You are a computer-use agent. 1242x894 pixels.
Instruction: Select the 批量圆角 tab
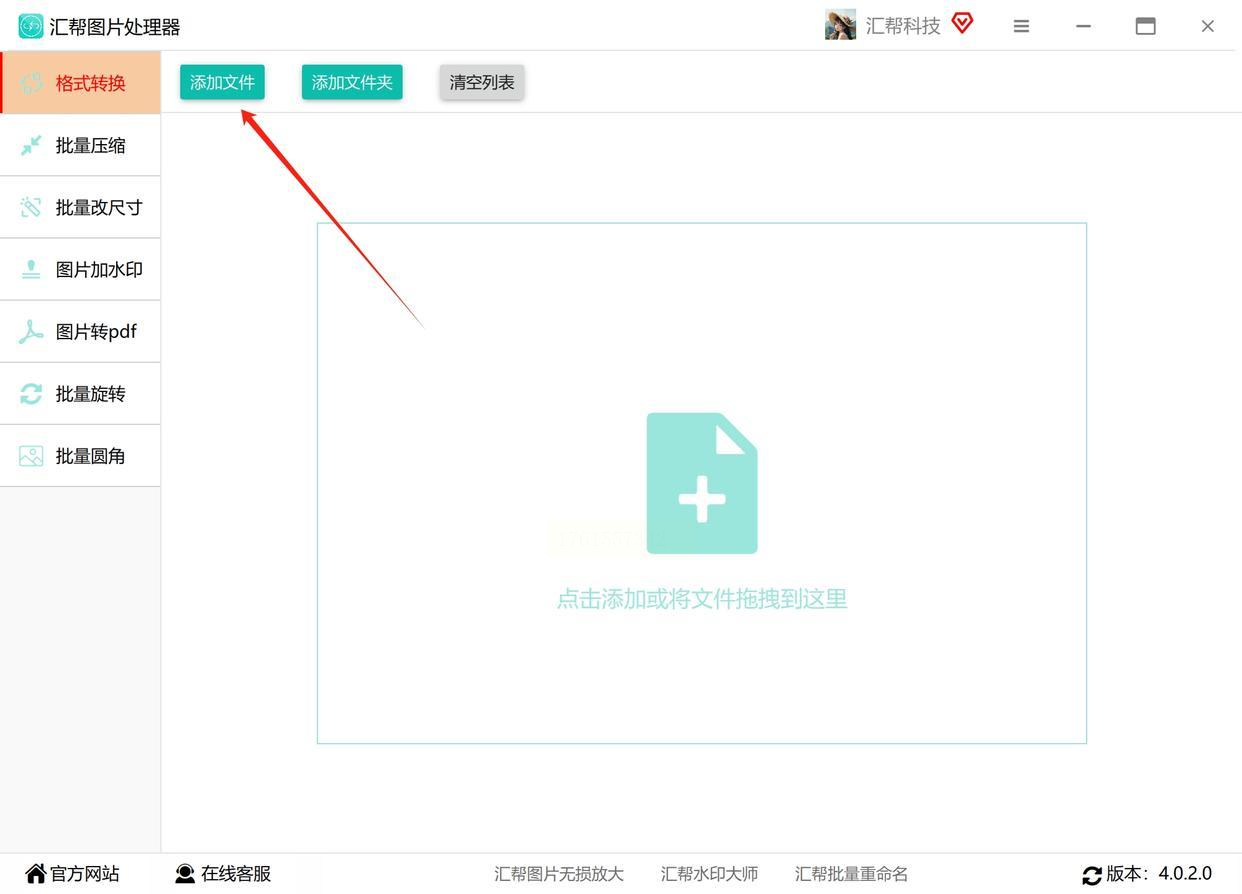click(80, 456)
